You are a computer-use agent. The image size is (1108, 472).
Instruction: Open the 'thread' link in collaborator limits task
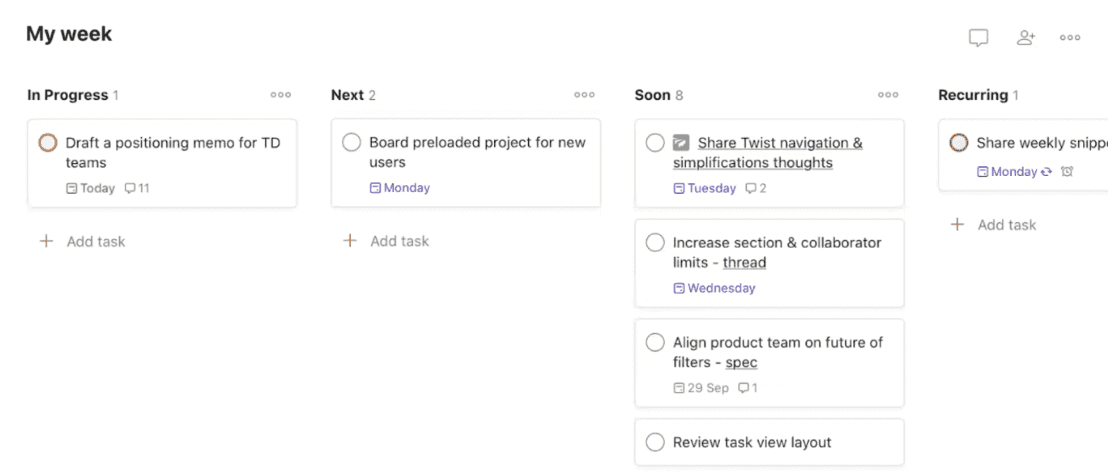744,263
